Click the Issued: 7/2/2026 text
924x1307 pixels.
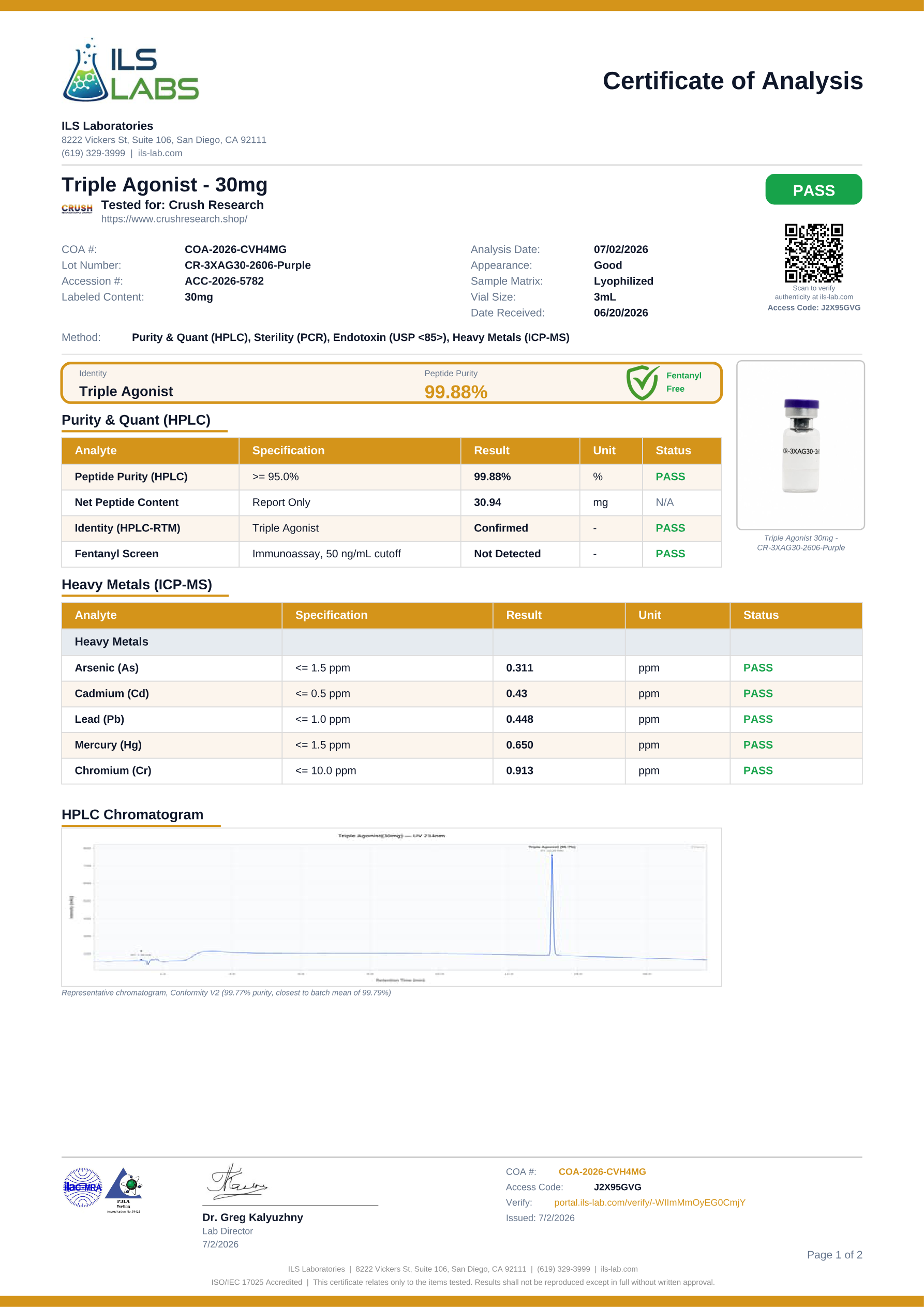(x=540, y=1217)
